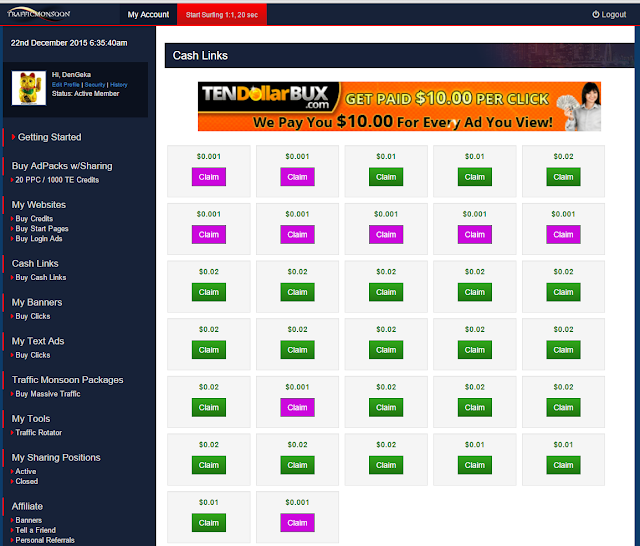Open Traffic Monsoon Packages
This screenshot has height=546, width=640.
pos(67,380)
